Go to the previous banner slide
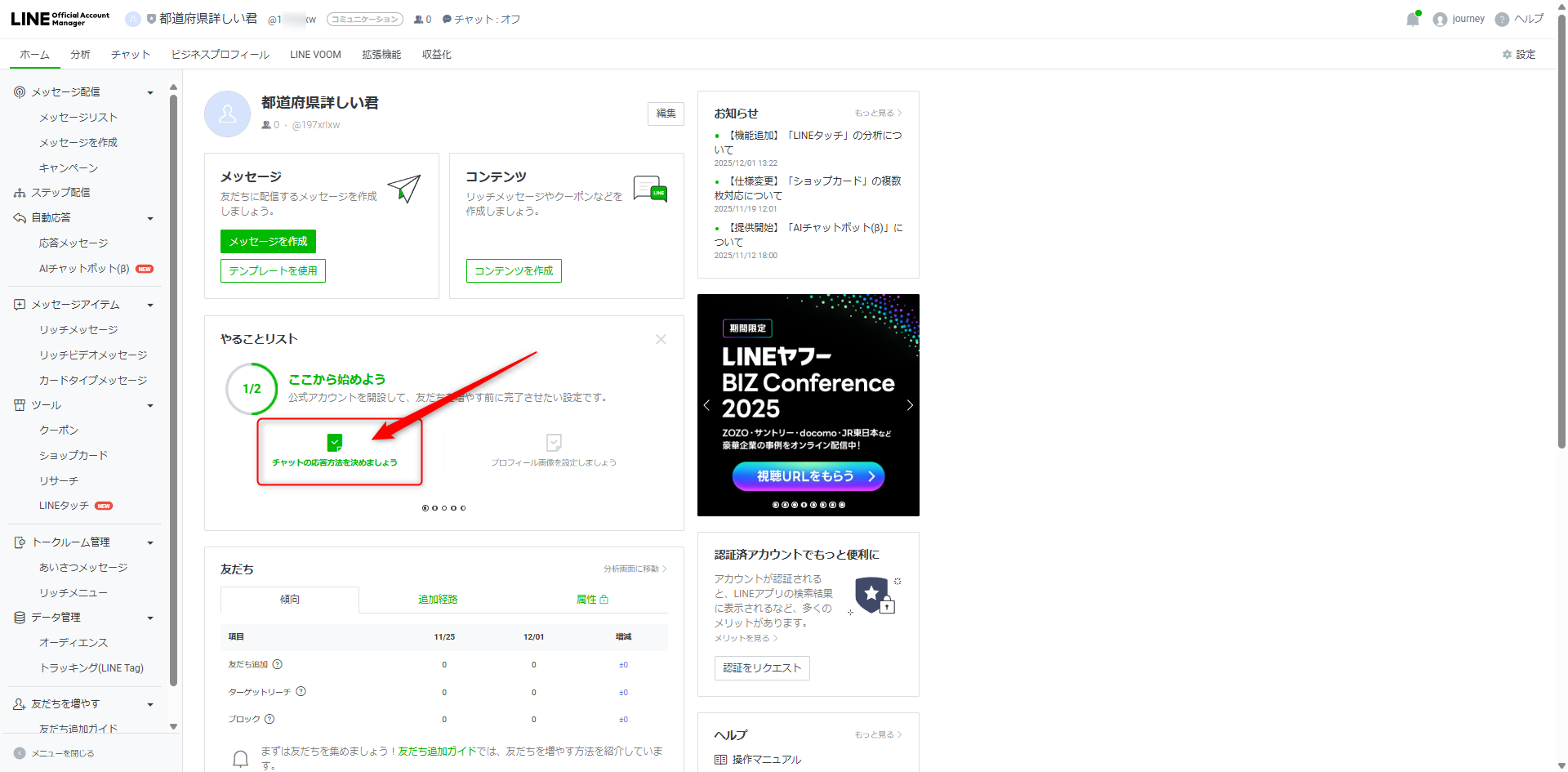This screenshot has width=1568, height=772. pyautogui.click(x=707, y=405)
